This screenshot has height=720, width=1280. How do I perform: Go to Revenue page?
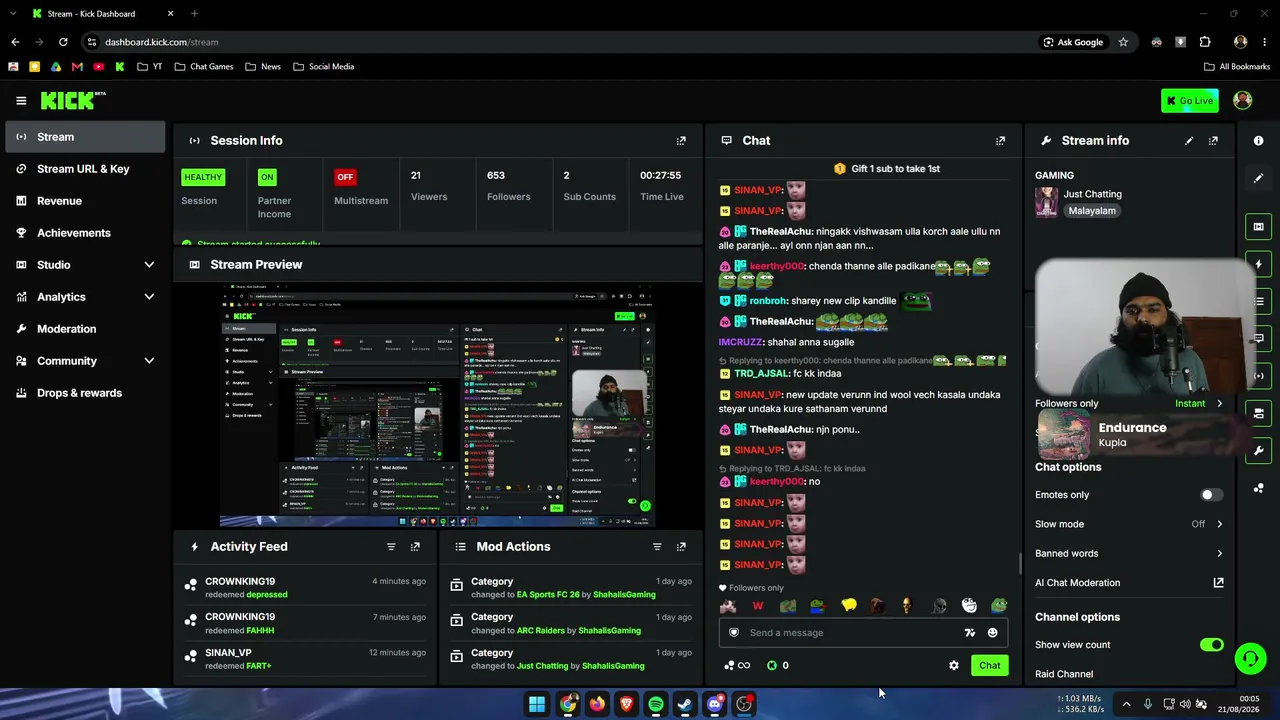click(85, 201)
